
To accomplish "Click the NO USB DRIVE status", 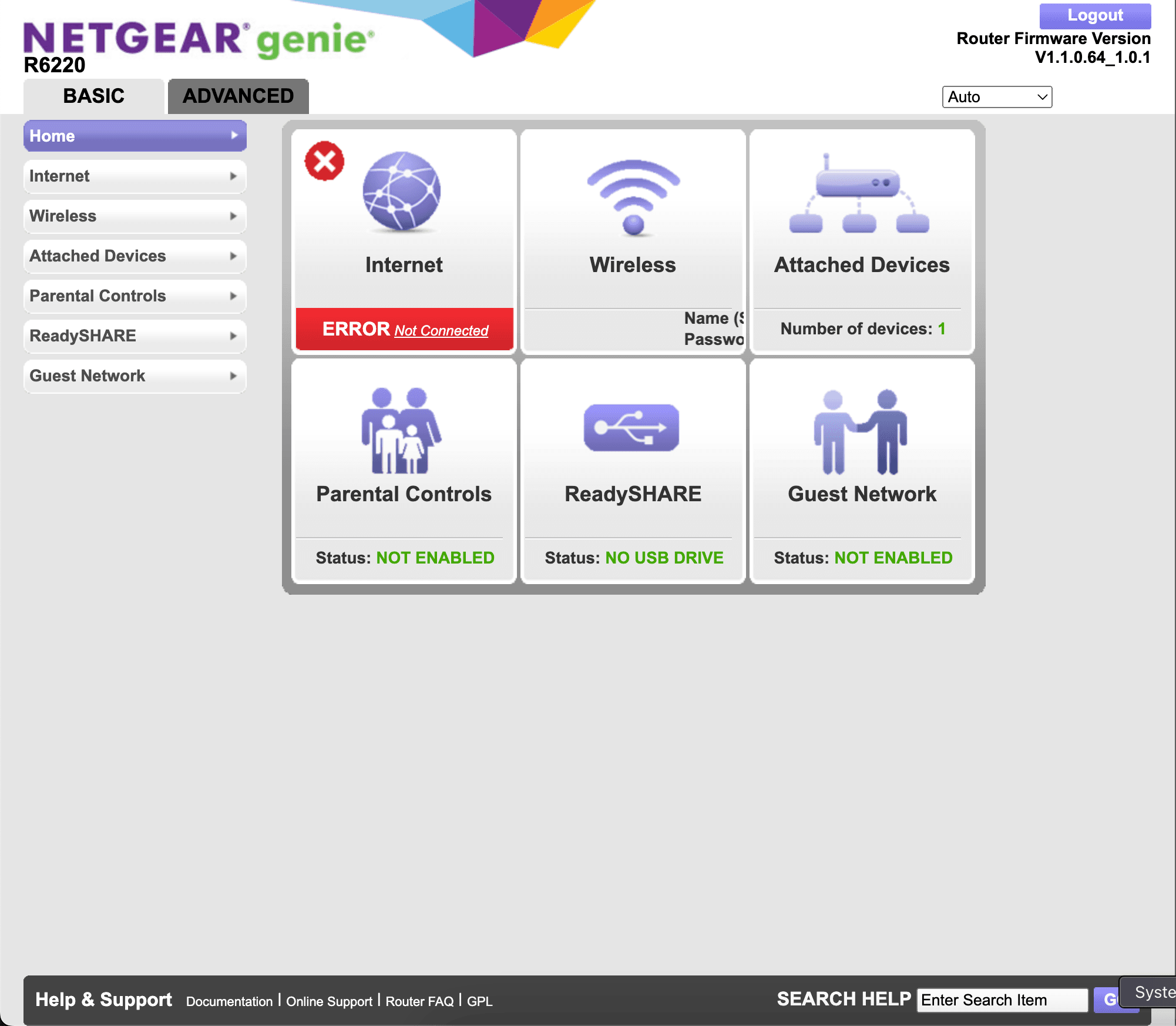I will pos(664,558).
